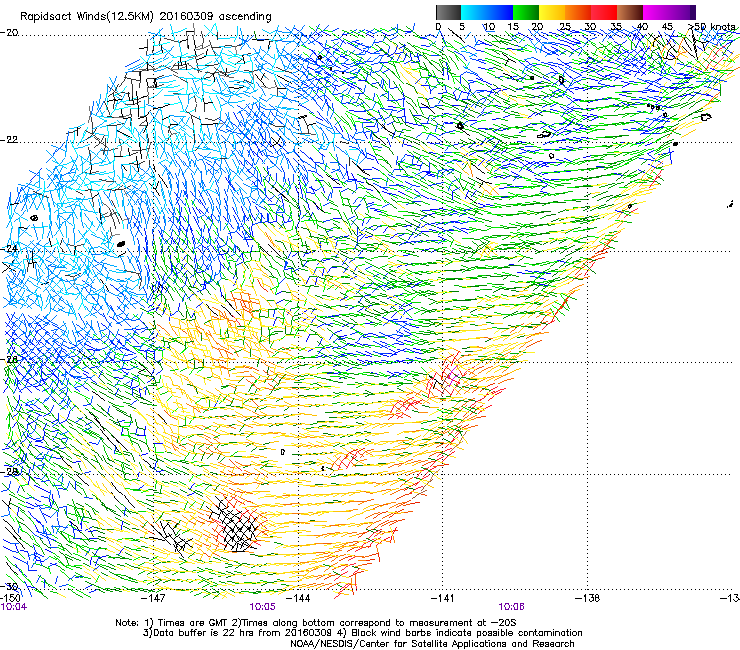Click the magenta wind barb cluster near -141
Screen dimensions: 740x650
pos(452,376)
